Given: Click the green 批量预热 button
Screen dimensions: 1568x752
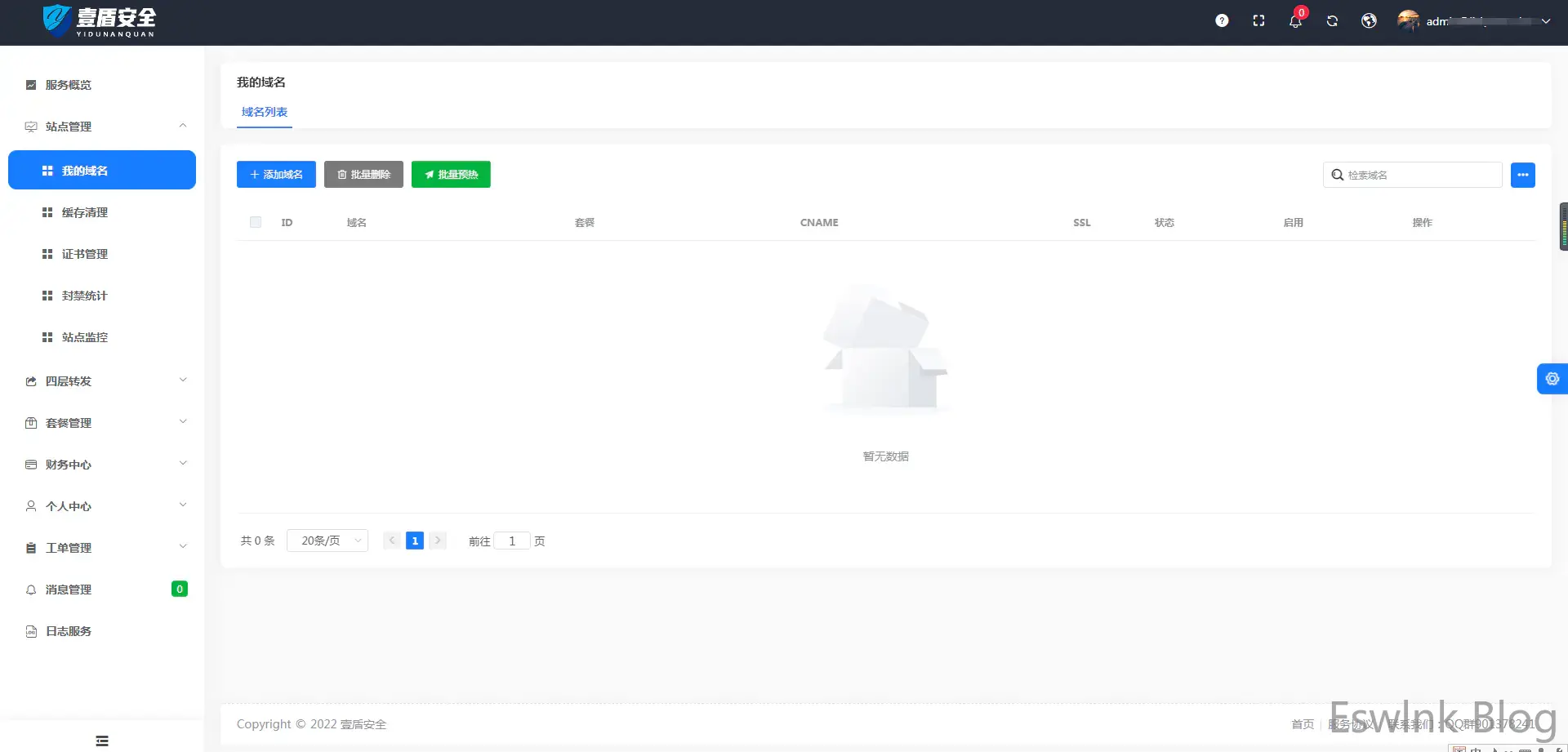Looking at the screenshot, I should point(451,175).
